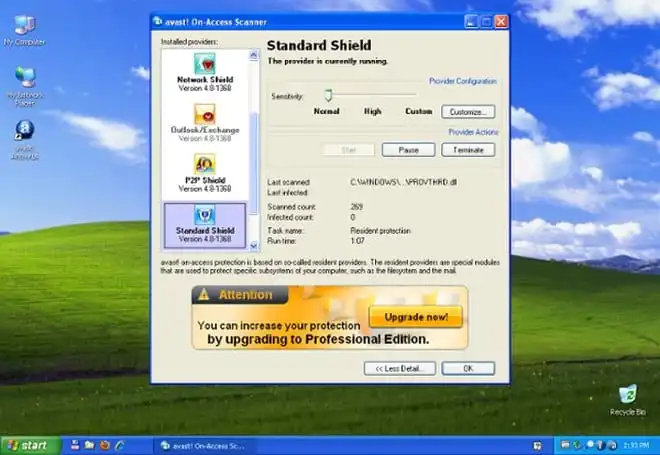Collapse details with Less Detail button
Viewport: 660px width, 455px height.
click(x=399, y=368)
